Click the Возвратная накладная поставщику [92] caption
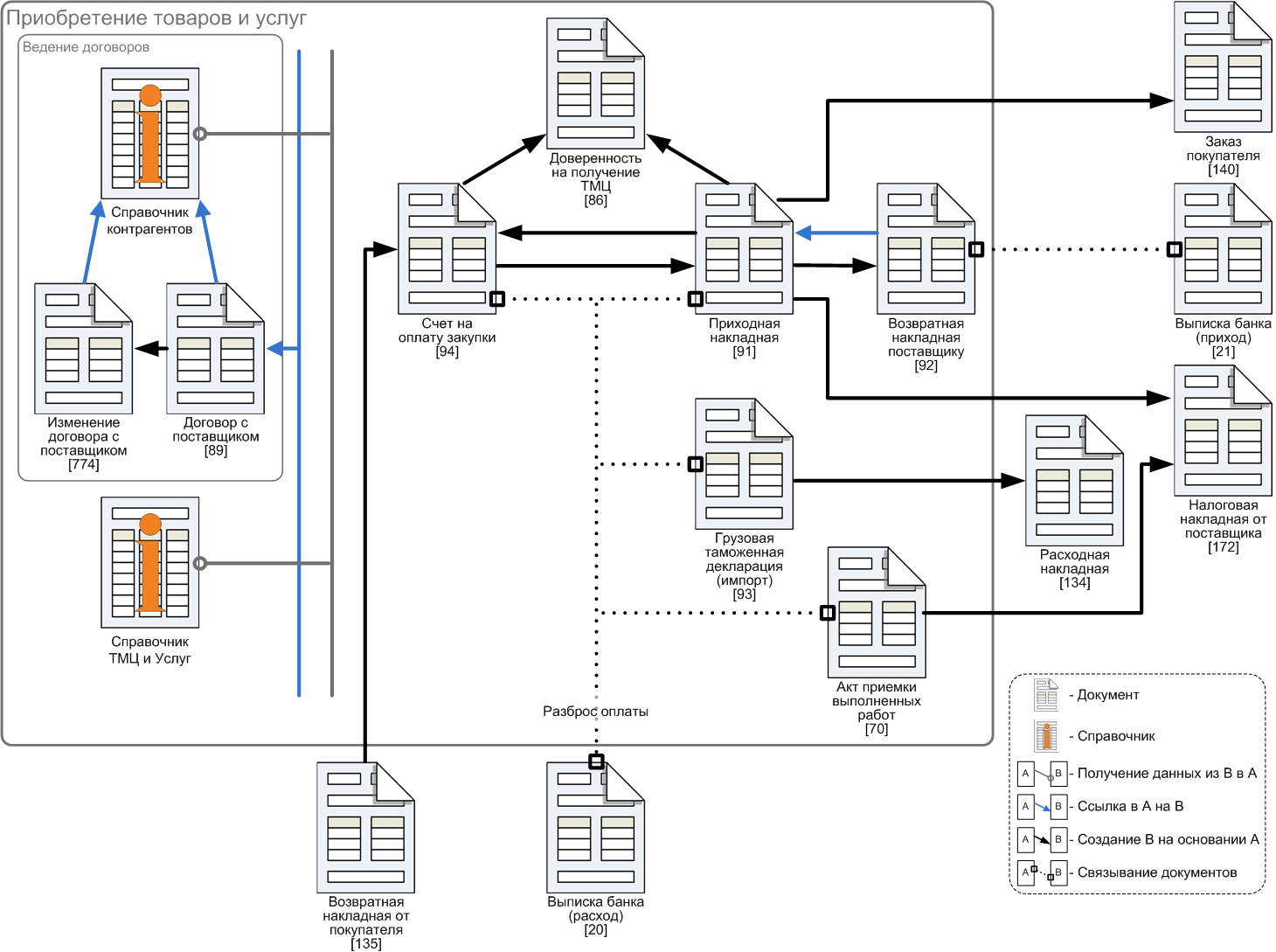Viewport: 1276px width, 952px height. [926, 344]
